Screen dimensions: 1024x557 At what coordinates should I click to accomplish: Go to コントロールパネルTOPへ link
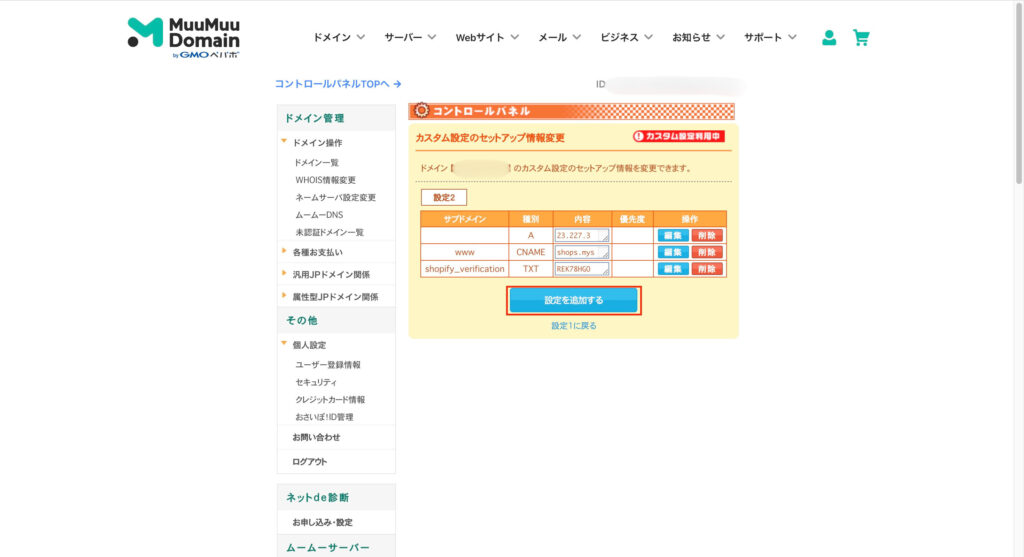point(337,84)
